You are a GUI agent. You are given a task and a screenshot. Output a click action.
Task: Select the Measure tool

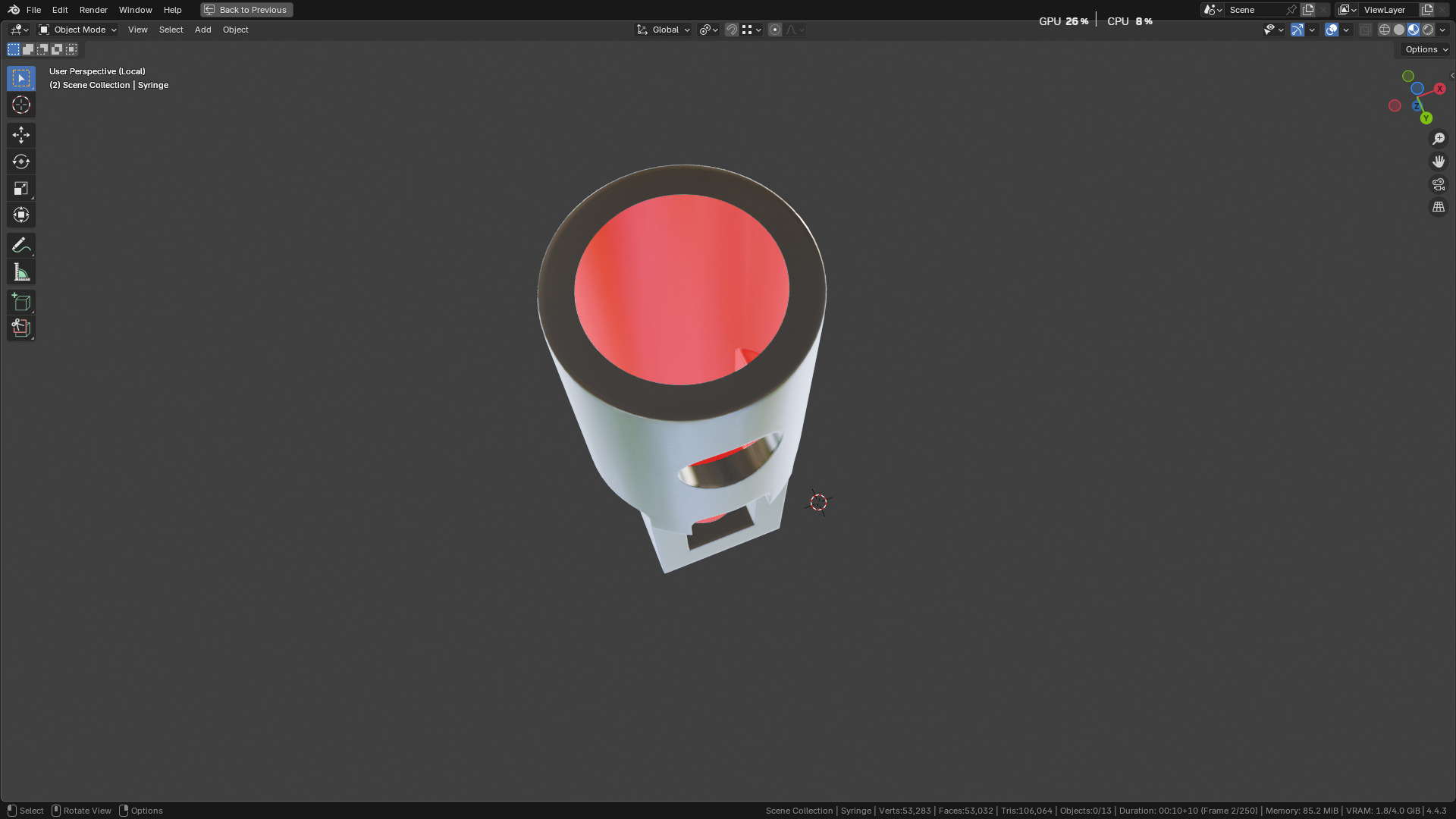point(21,272)
